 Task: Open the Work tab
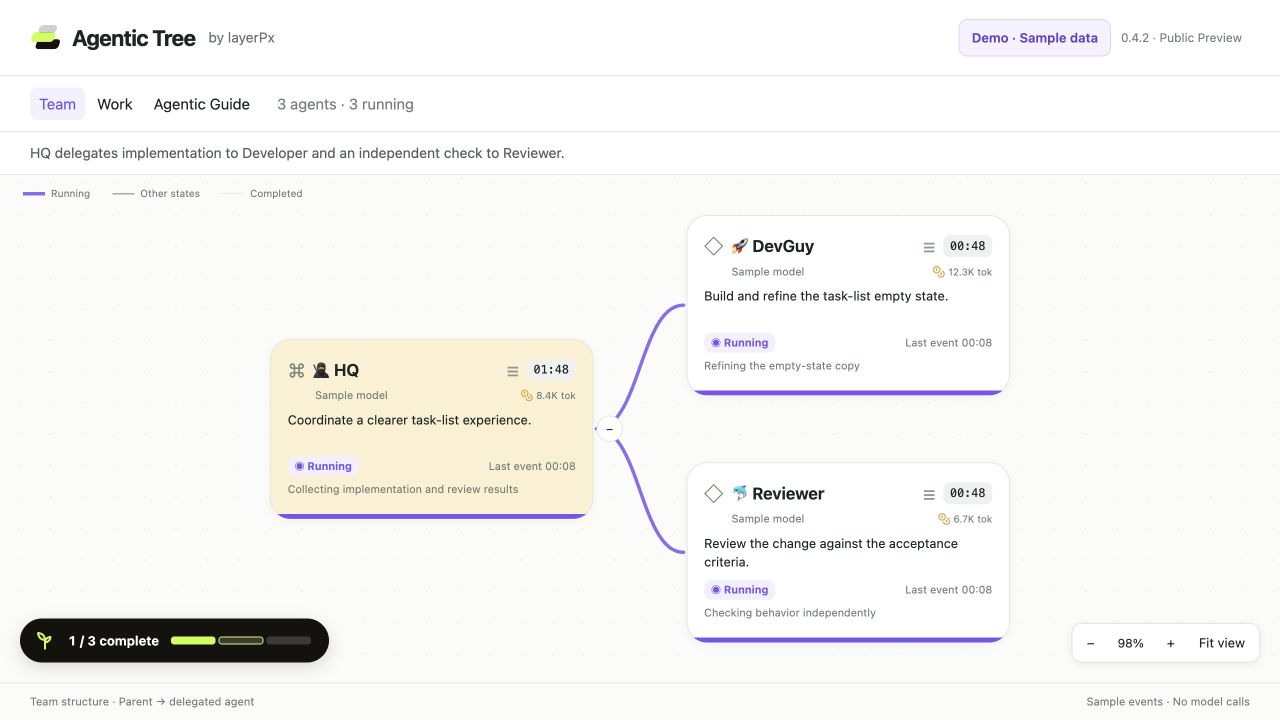tap(115, 104)
